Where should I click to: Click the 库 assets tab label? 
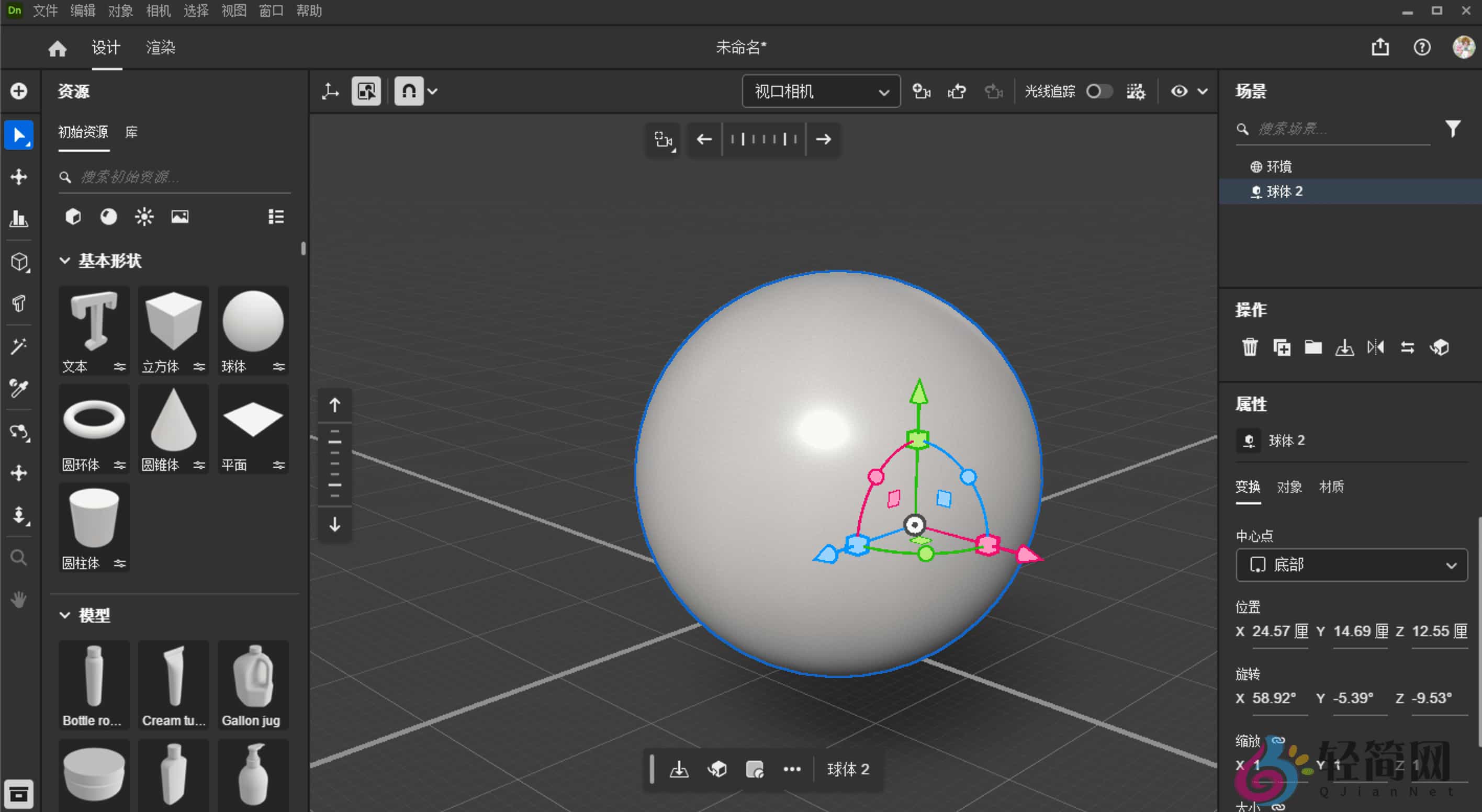[x=131, y=132]
